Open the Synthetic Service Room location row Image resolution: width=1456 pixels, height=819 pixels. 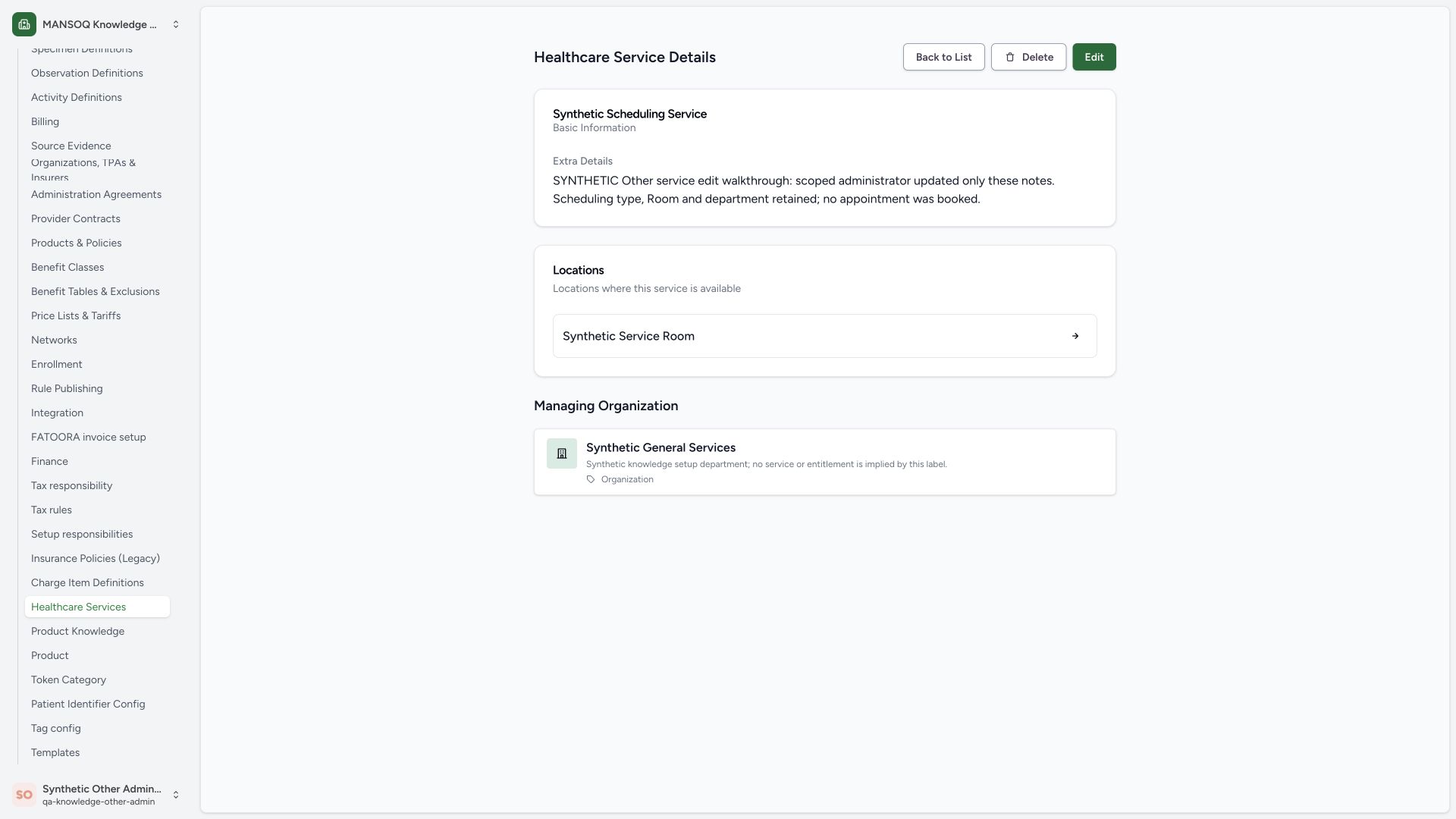click(824, 336)
